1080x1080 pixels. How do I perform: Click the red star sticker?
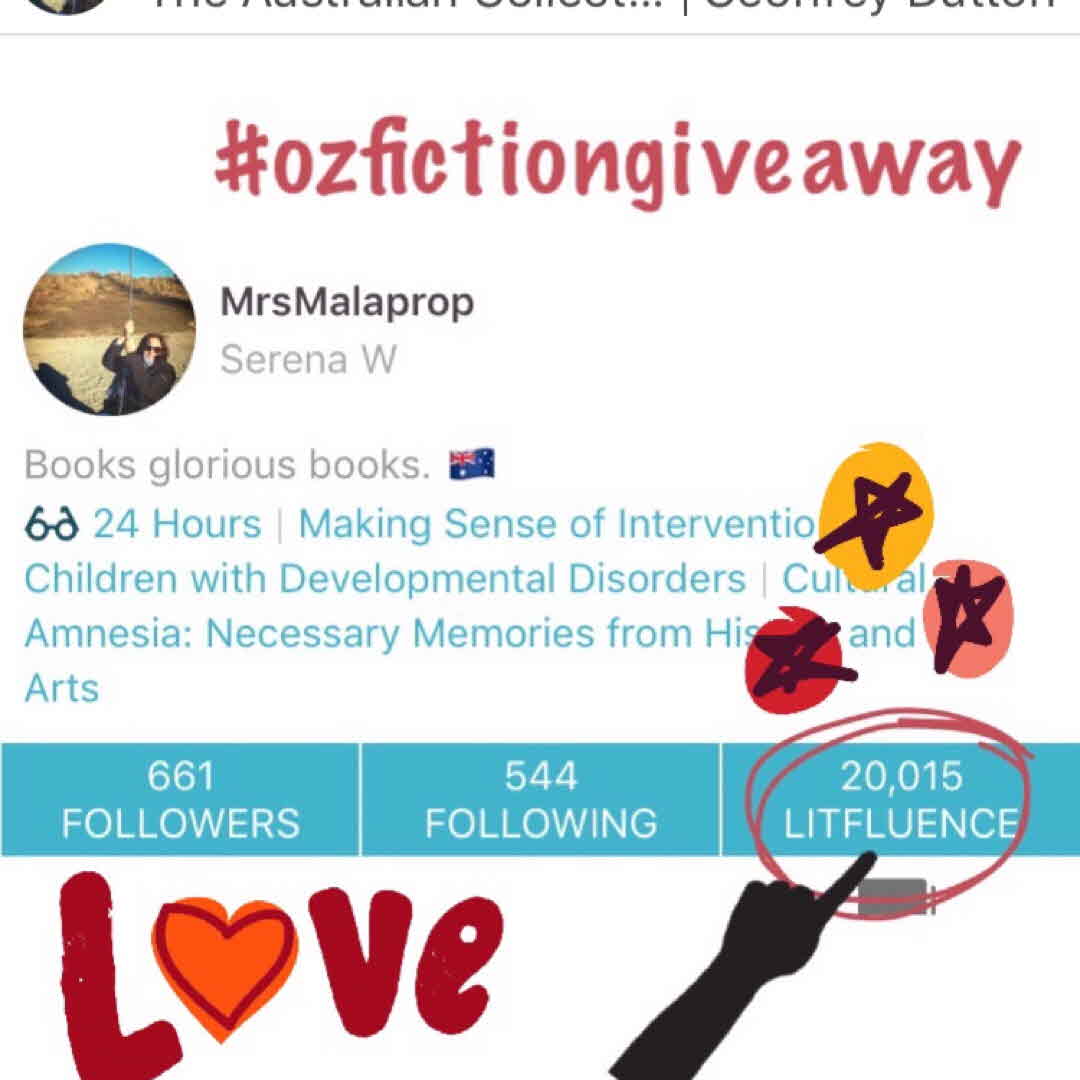(797, 660)
